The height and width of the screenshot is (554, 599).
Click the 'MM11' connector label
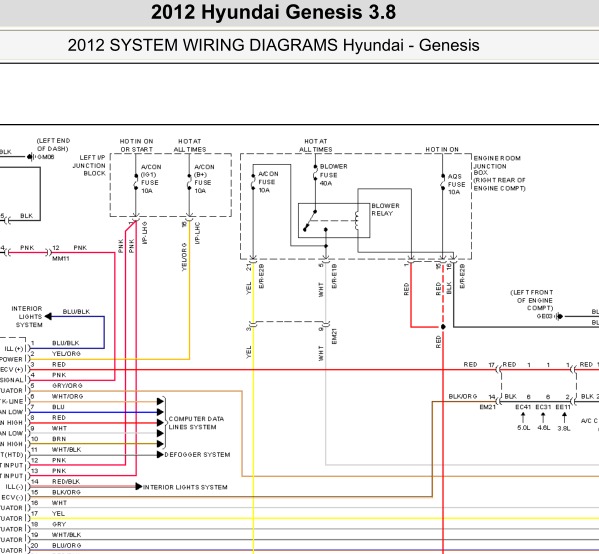[x=61, y=259]
